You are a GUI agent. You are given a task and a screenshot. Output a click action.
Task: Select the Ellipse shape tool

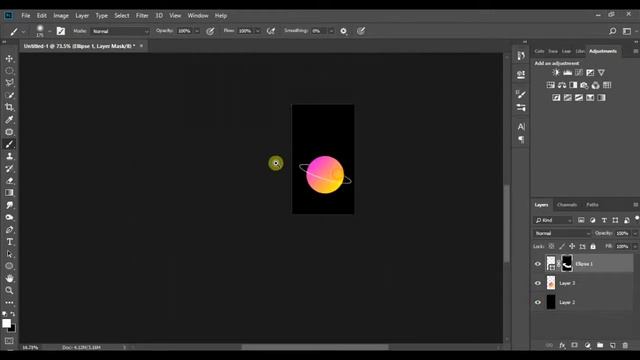point(9,266)
